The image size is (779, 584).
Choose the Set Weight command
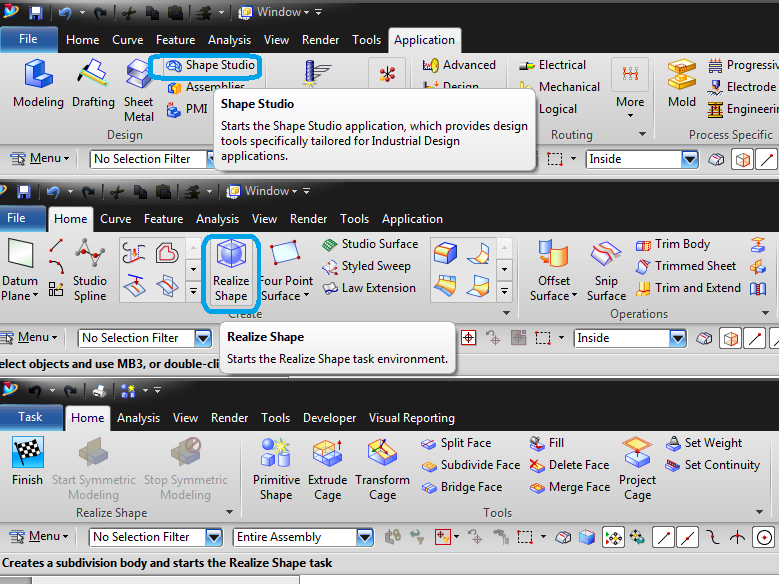point(704,443)
